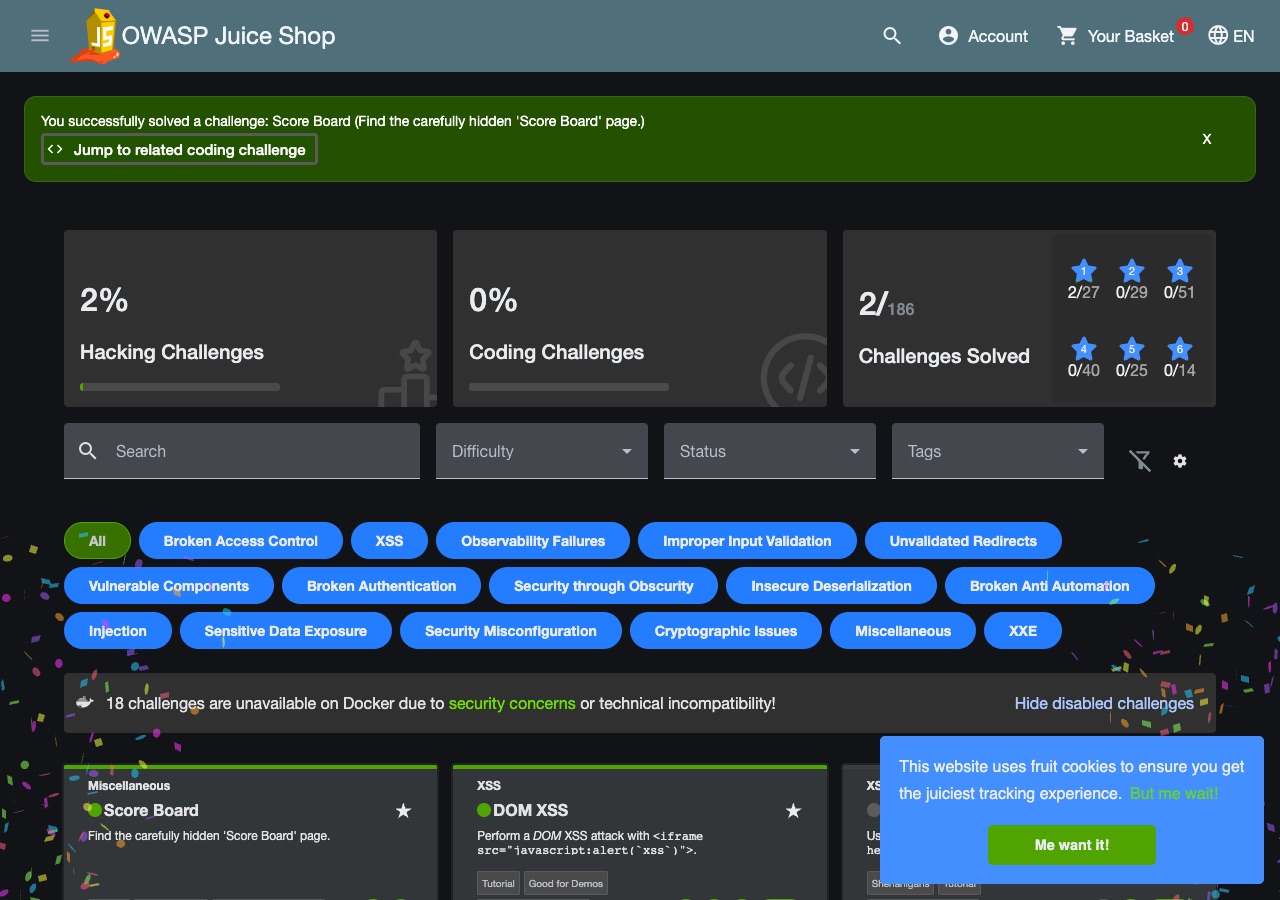Click the Tutorial tag on DOM XSS
Viewport: 1280px width, 900px height.
point(498,883)
